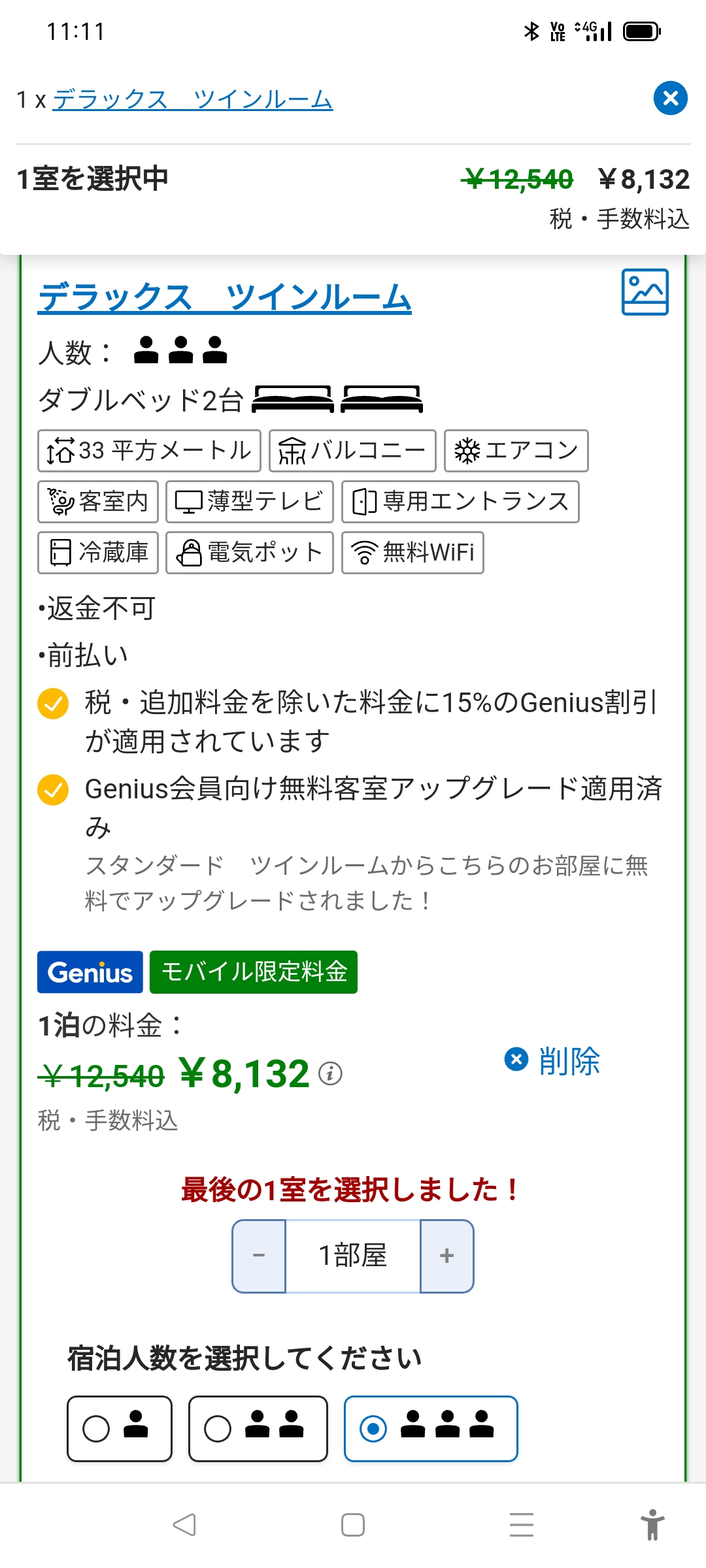Tap the blue X remove icon at top
This screenshot has width=706, height=1568.
[x=670, y=99]
